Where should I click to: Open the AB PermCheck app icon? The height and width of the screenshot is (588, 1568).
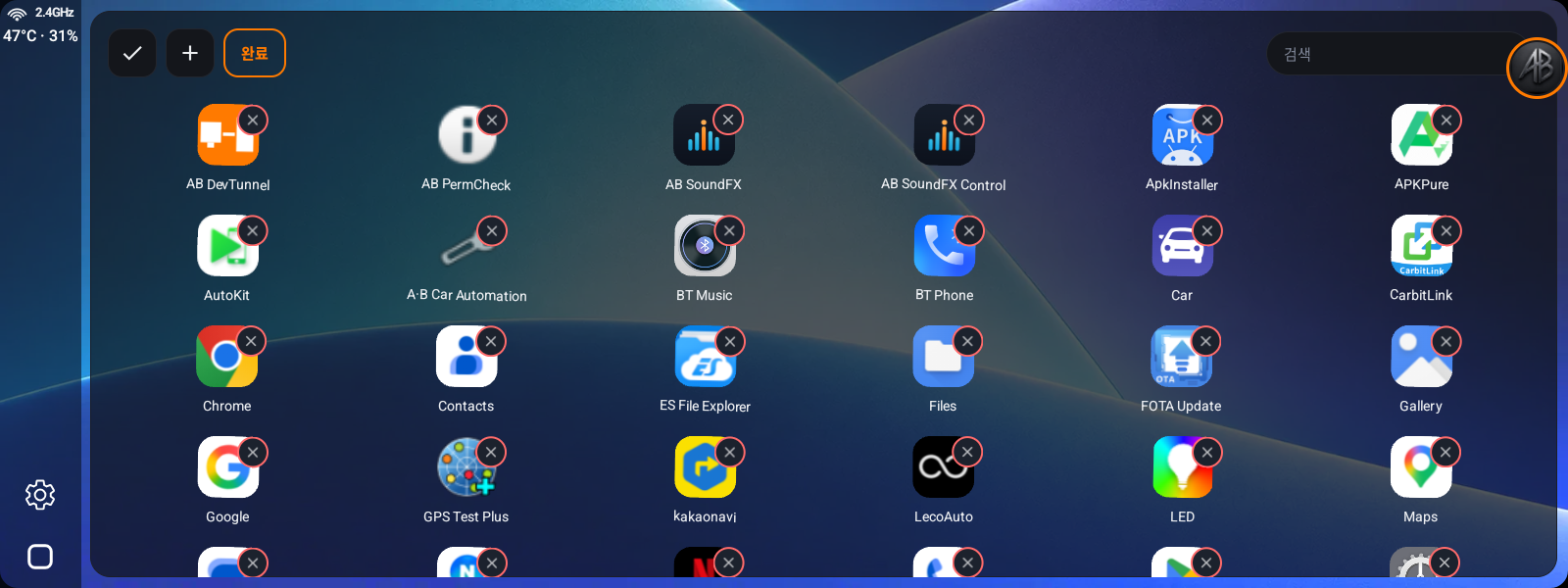point(466,135)
